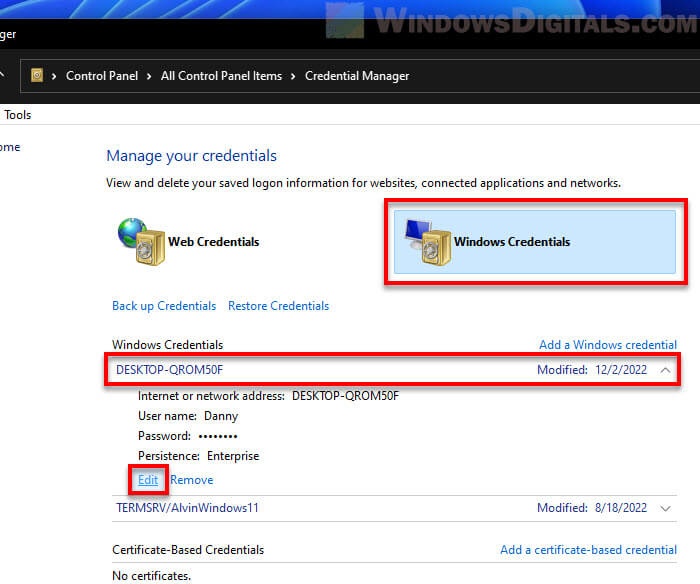The height and width of the screenshot is (584, 700).
Task: Expand the TERMSRV/AlvinWindows11 credential chevron
Action: 665,508
